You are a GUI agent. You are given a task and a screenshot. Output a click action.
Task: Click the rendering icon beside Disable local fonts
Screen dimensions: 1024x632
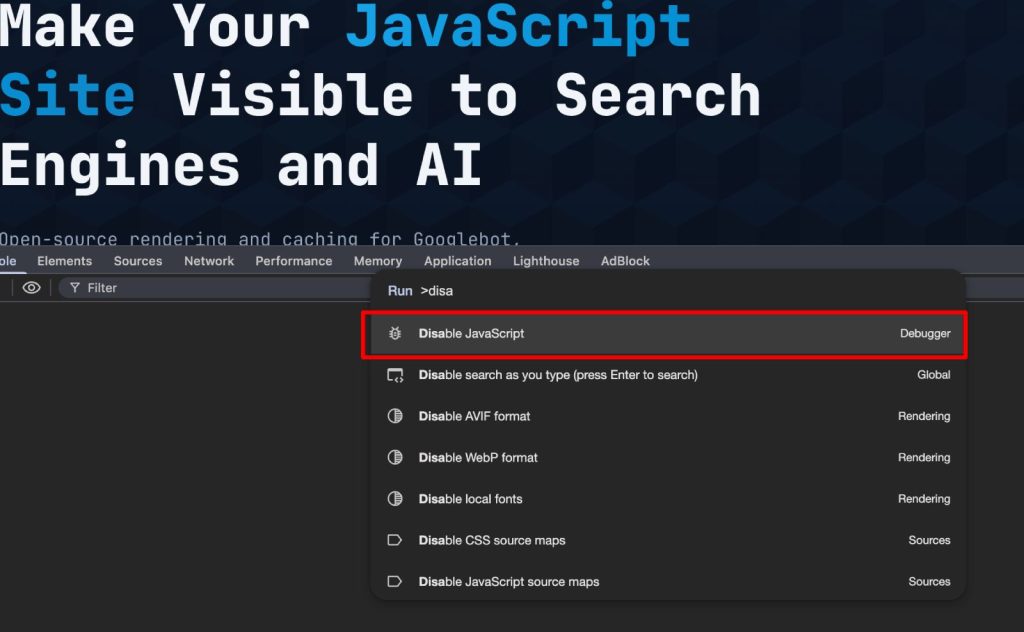[x=395, y=499]
